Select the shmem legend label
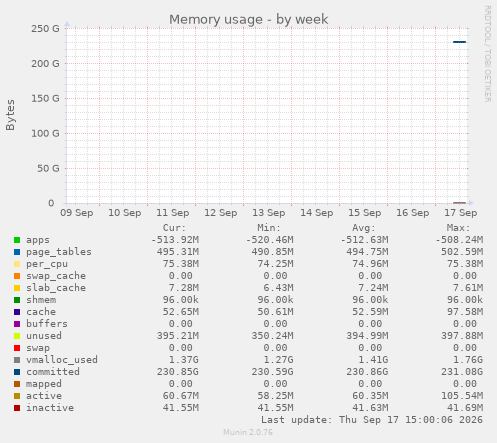The image size is (497, 443). coord(41,300)
